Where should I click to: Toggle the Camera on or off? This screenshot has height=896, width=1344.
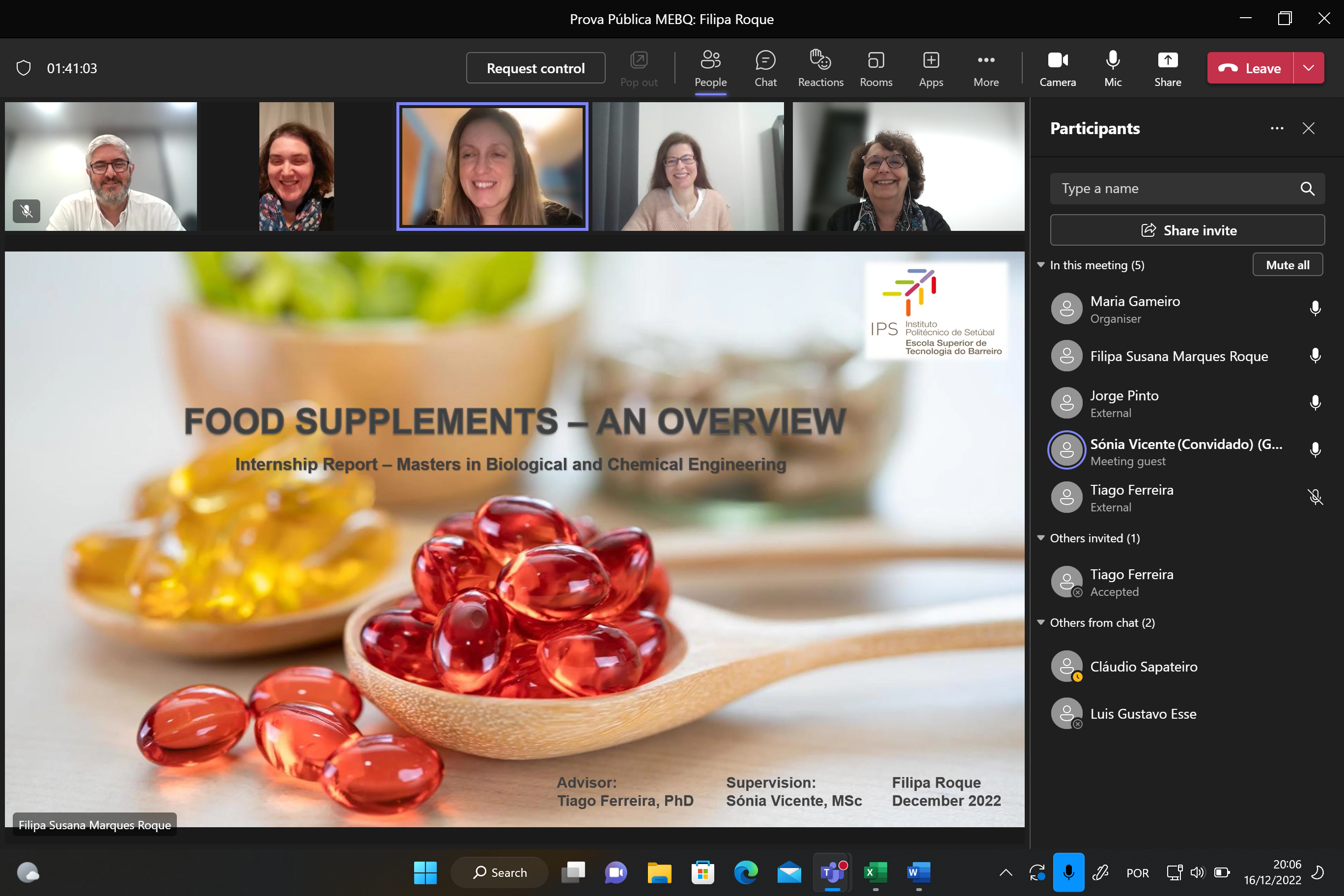[x=1057, y=68]
